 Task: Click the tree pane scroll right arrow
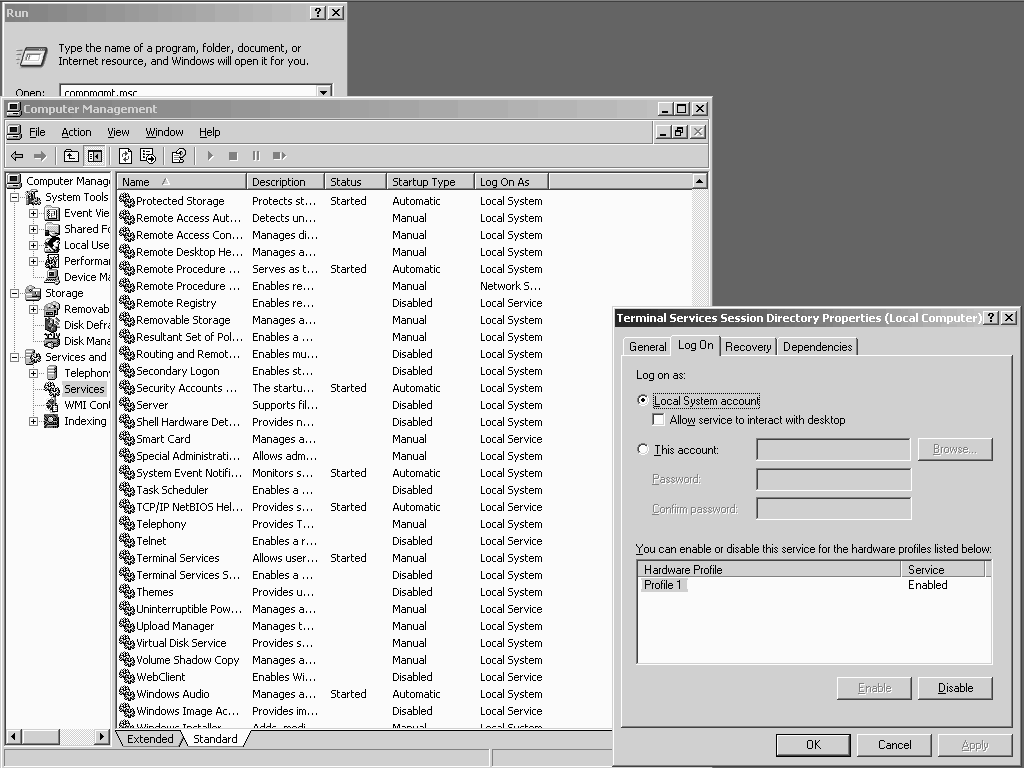pyautogui.click(x=101, y=737)
